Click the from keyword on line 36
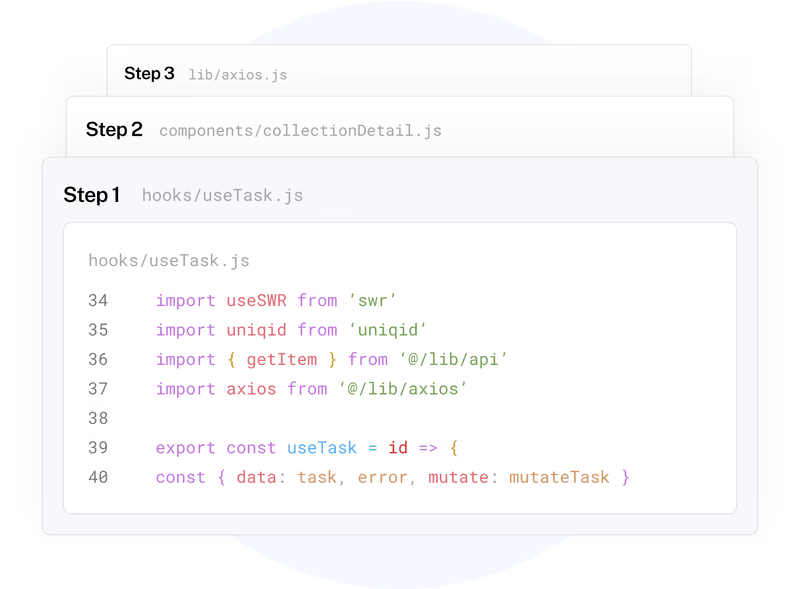 [368, 359]
